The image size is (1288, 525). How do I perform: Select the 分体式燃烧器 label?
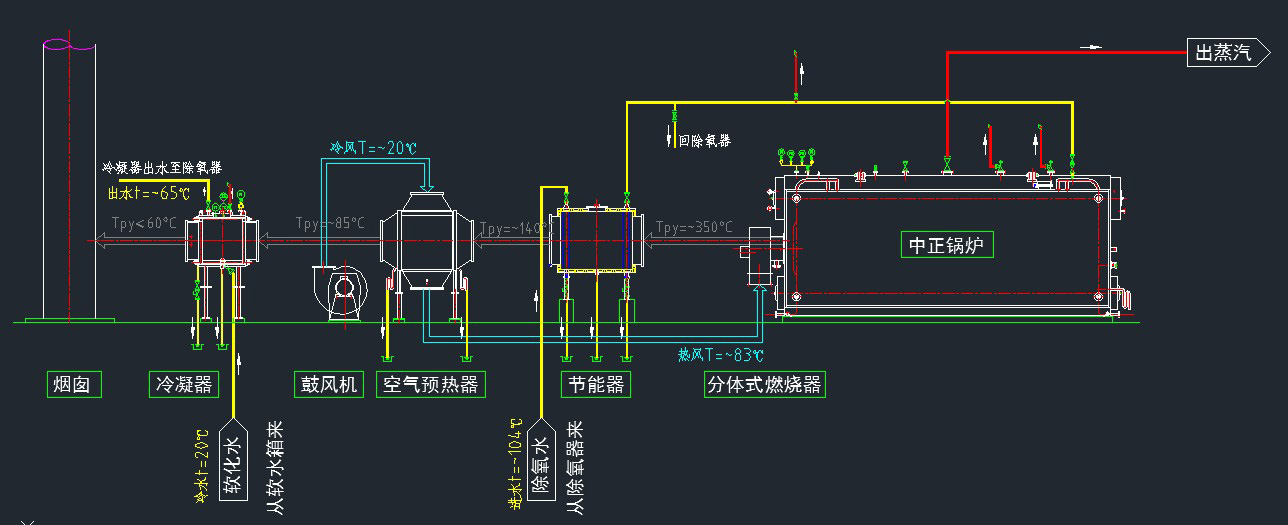[765, 384]
